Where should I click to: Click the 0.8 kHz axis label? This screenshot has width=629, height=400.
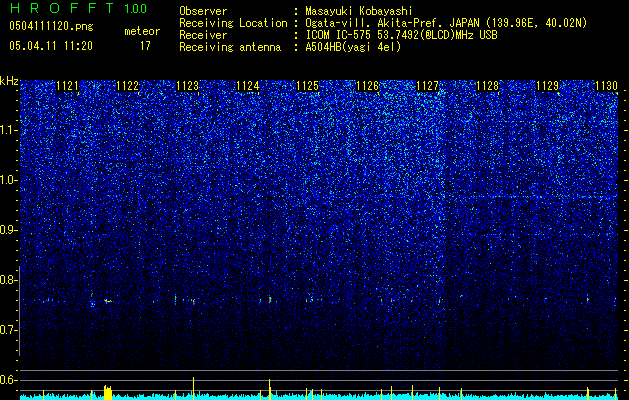(x=9, y=280)
